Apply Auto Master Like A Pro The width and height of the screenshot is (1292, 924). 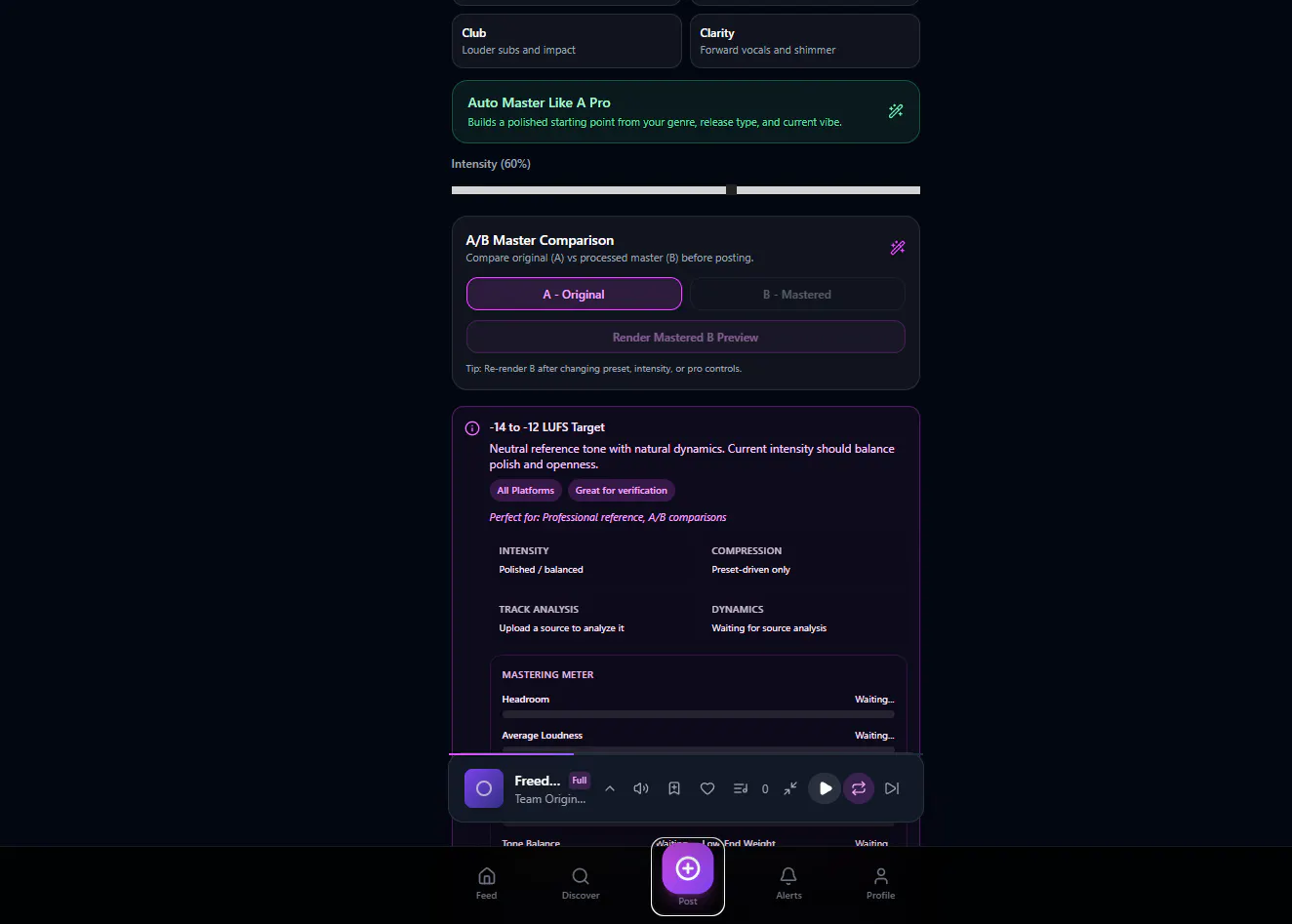point(685,111)
